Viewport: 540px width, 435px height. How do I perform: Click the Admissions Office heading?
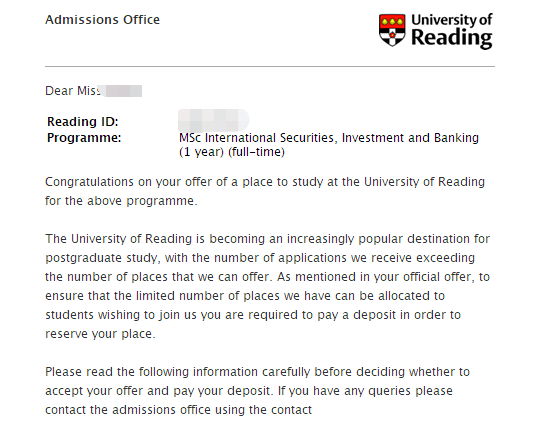click(102, 20)
